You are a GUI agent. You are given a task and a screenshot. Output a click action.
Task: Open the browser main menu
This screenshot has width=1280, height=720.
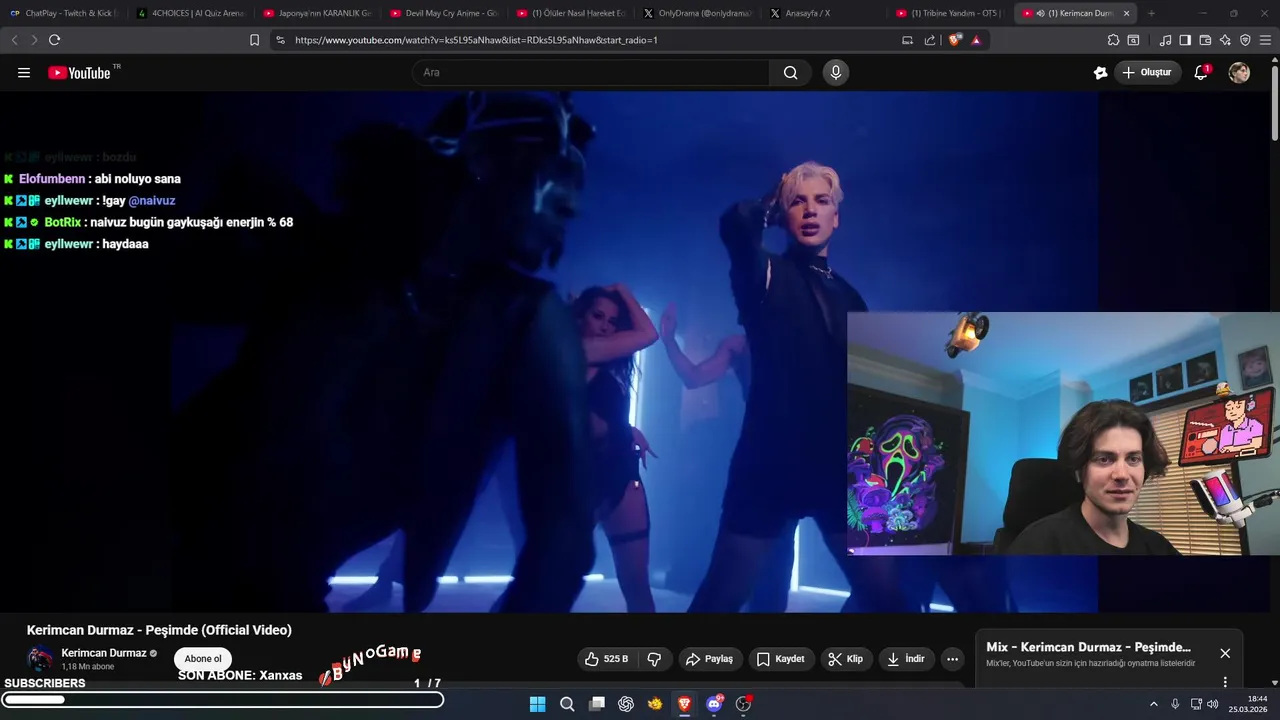coord(1265,40)
